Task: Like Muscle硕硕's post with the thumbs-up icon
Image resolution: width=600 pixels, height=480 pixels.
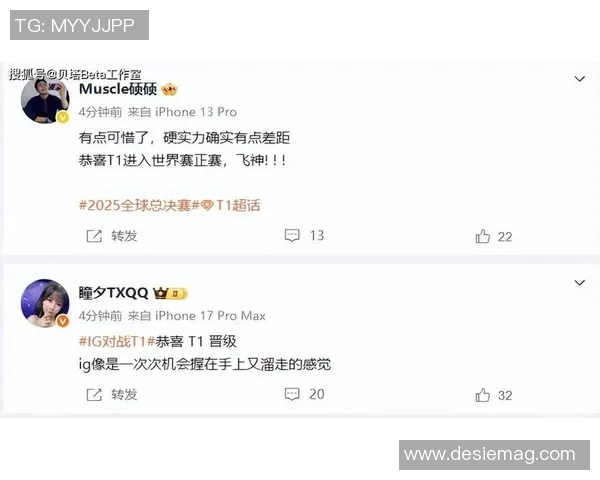Action: point(483,237)
